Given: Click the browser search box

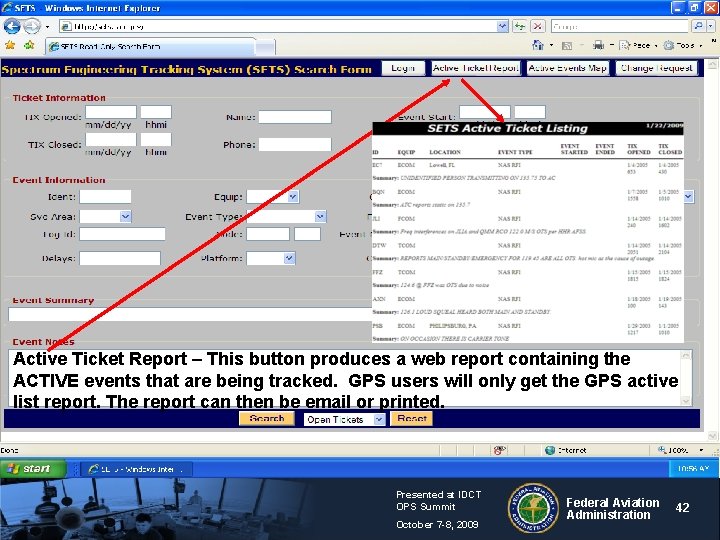Looking at the screenshot, I should [x=620, y=26].
